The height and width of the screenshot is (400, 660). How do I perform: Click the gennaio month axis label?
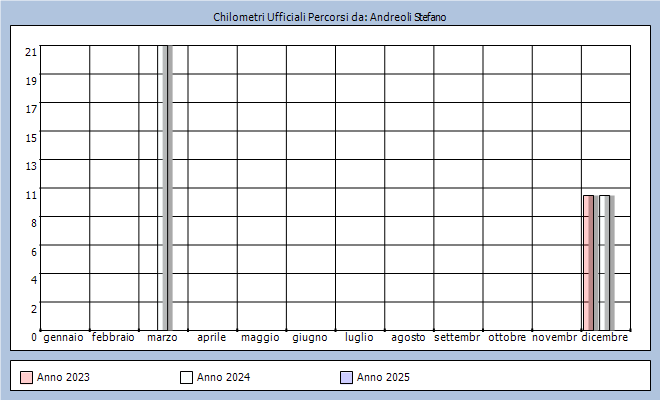click(x=64, y=338)
